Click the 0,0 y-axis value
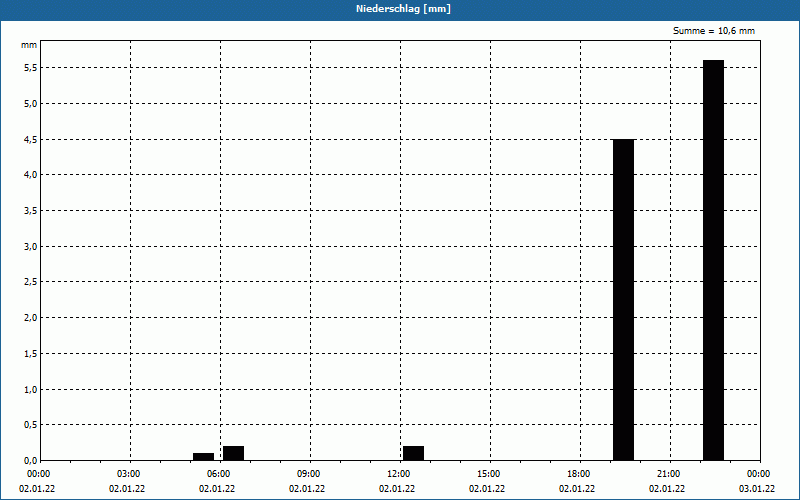800x500 pixels. click(31, 460)
